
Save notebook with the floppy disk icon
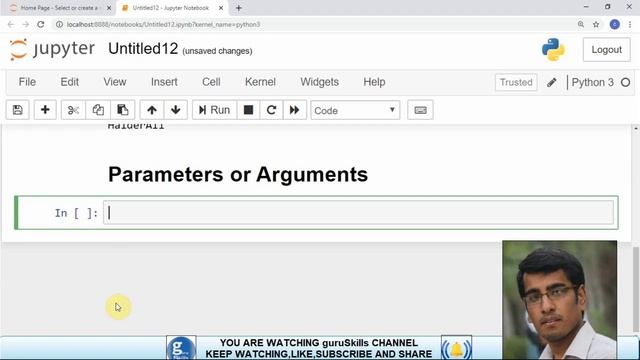pos(18,110)
